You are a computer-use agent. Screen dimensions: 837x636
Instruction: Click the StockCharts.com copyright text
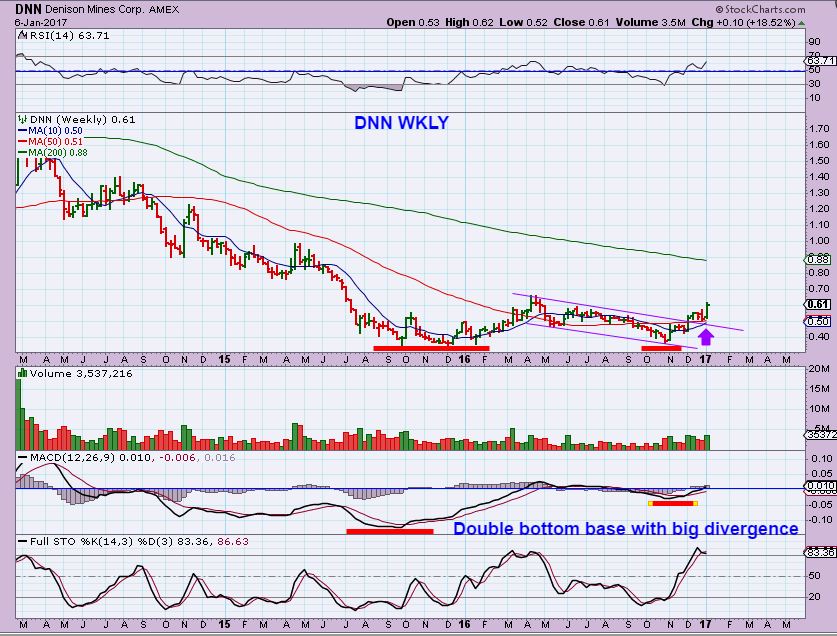tap(760, 9)
